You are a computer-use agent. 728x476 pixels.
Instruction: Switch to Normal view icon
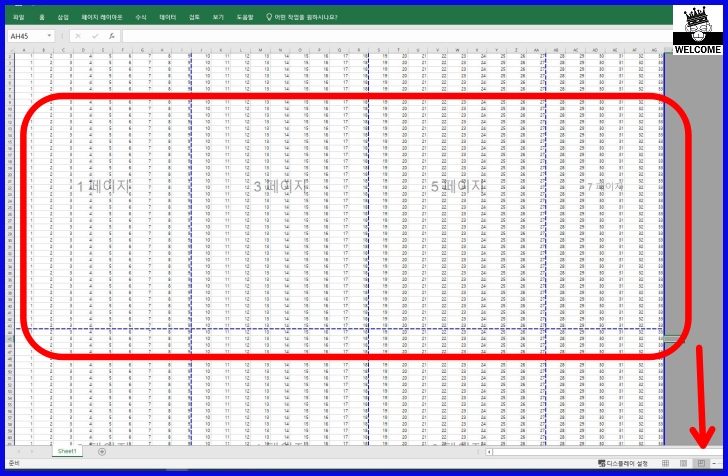coord(665,463)
